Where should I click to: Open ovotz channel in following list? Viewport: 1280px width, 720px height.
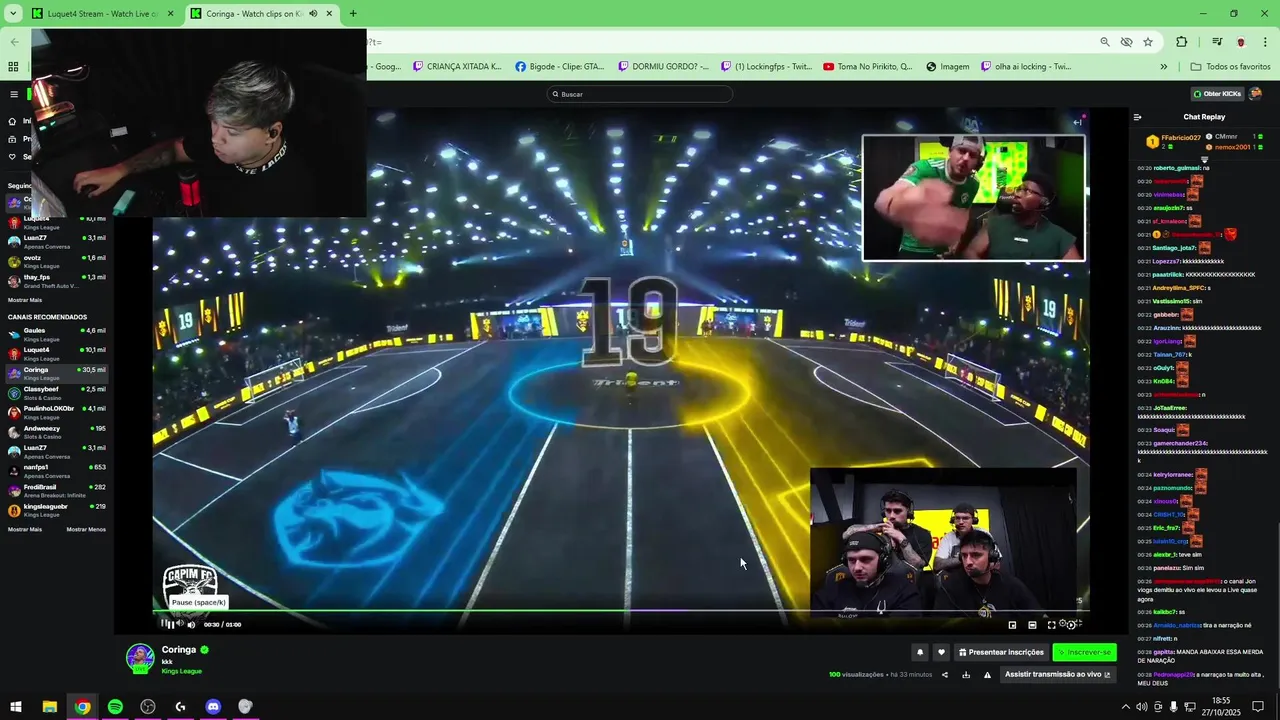click(57, 261)
